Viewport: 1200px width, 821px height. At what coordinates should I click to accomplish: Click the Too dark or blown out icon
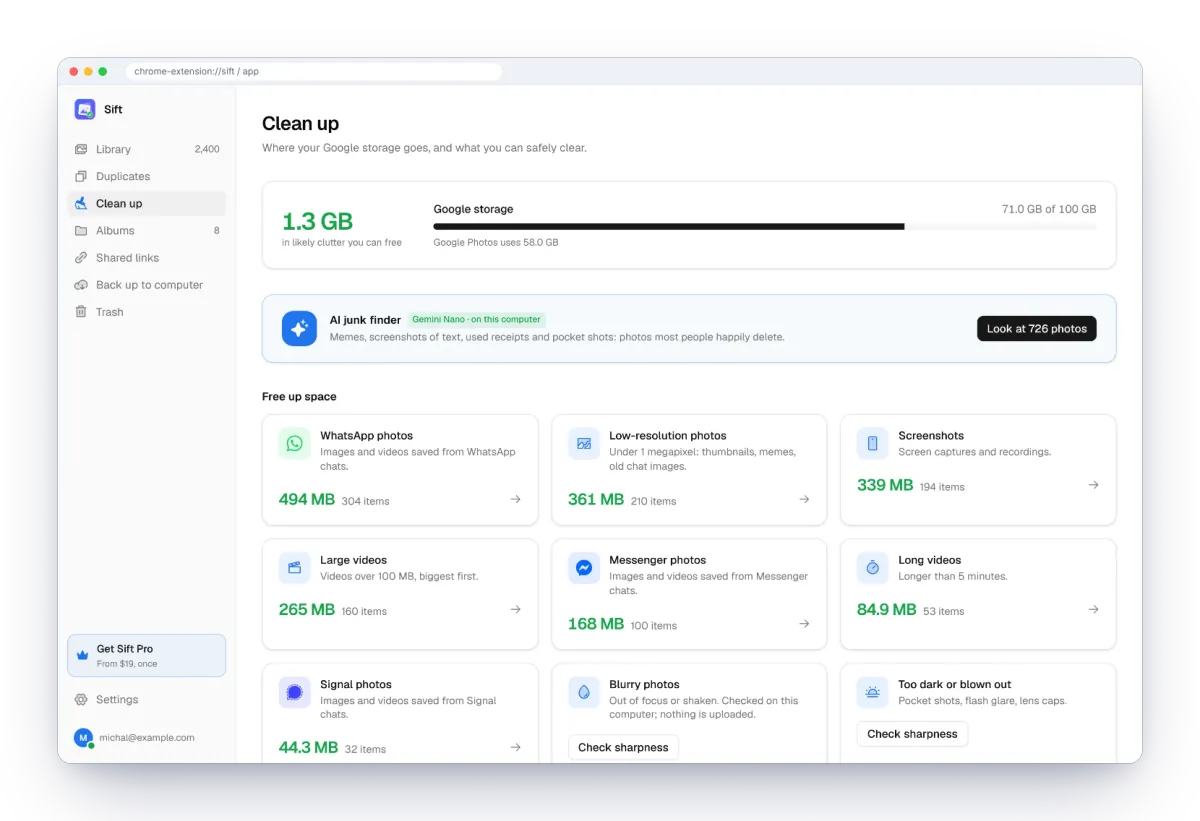coord(873,693)
